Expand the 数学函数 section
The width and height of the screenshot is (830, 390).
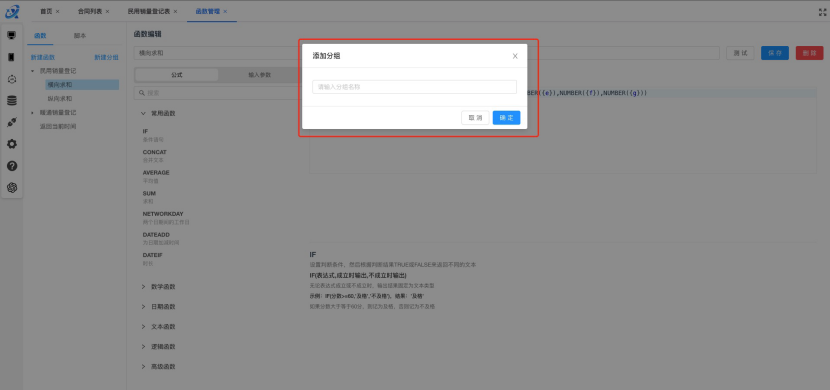pyautogui.click(x=143, y=287)
